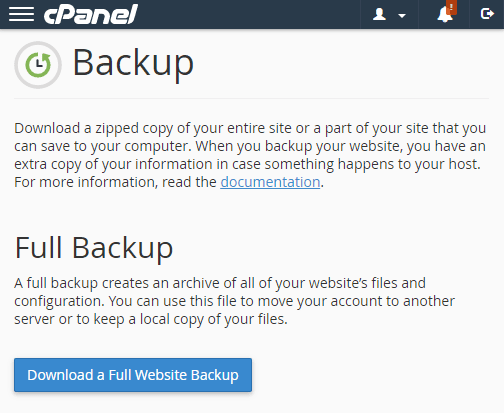This screenshot has height=413, width=504.
Task: Open the documentation link
Action: [270, 182]
